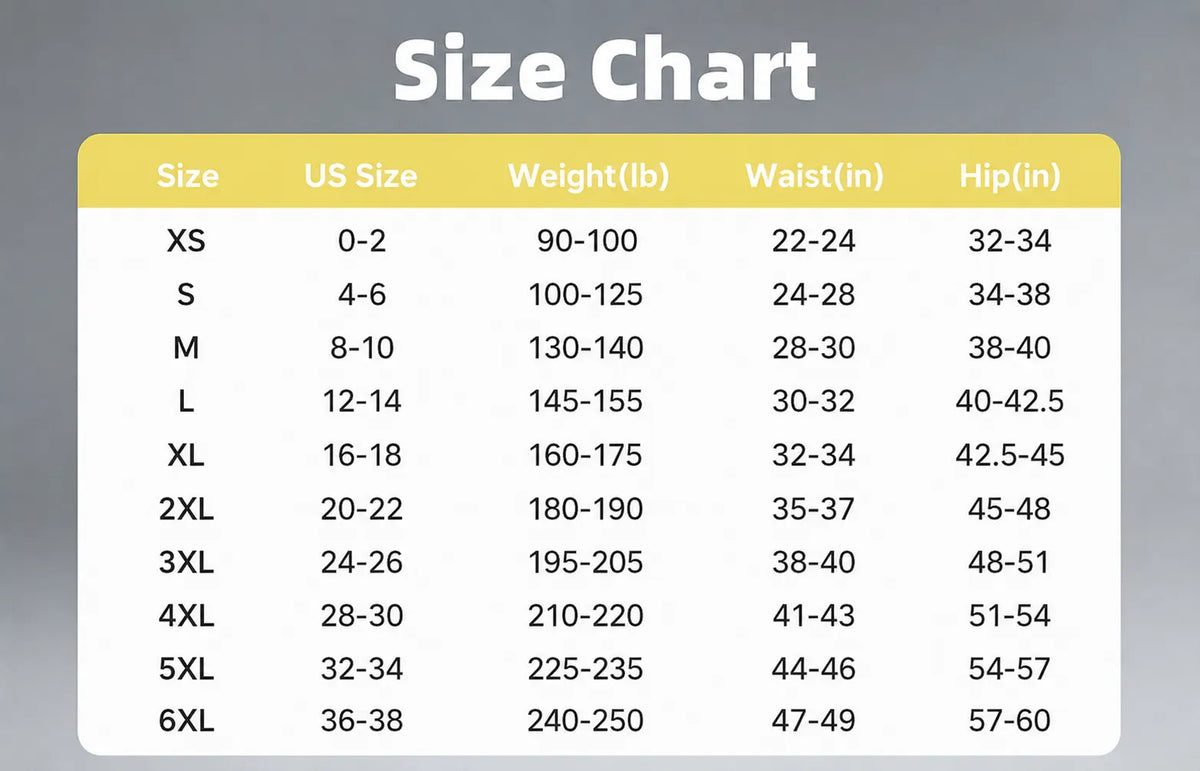Choose the XL size label
Screen dimensions: 1200x771
click(186, 455)
